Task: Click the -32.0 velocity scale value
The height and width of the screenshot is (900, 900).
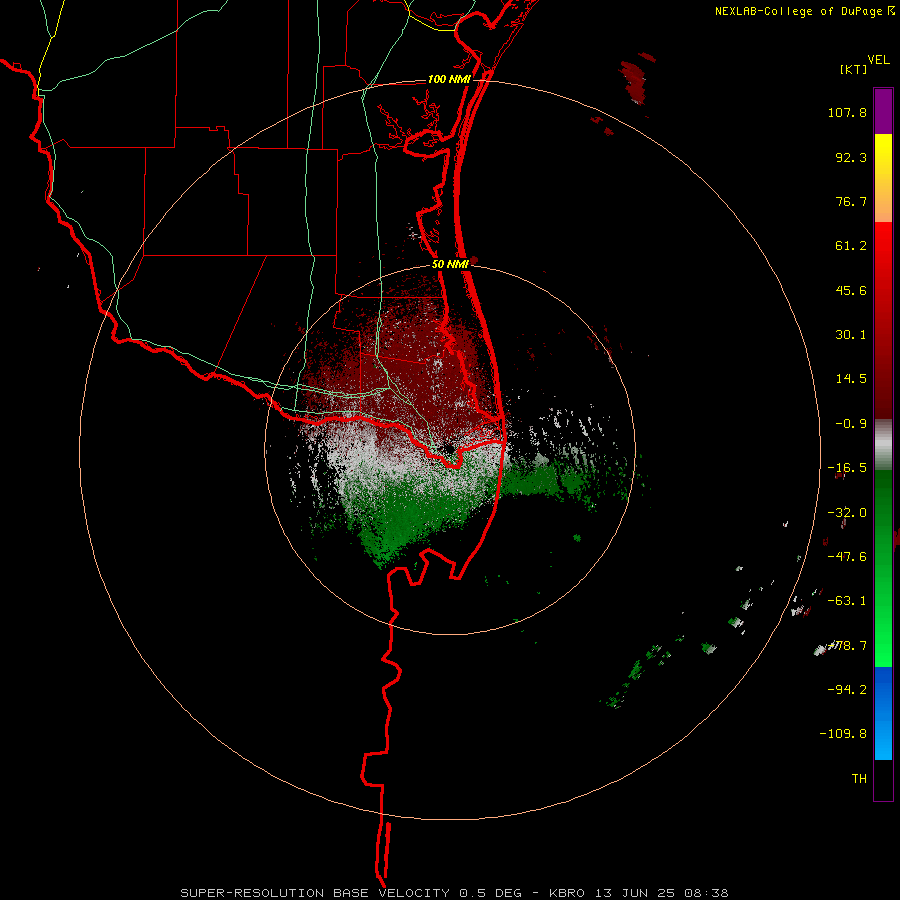Action: tap(847, 513)
